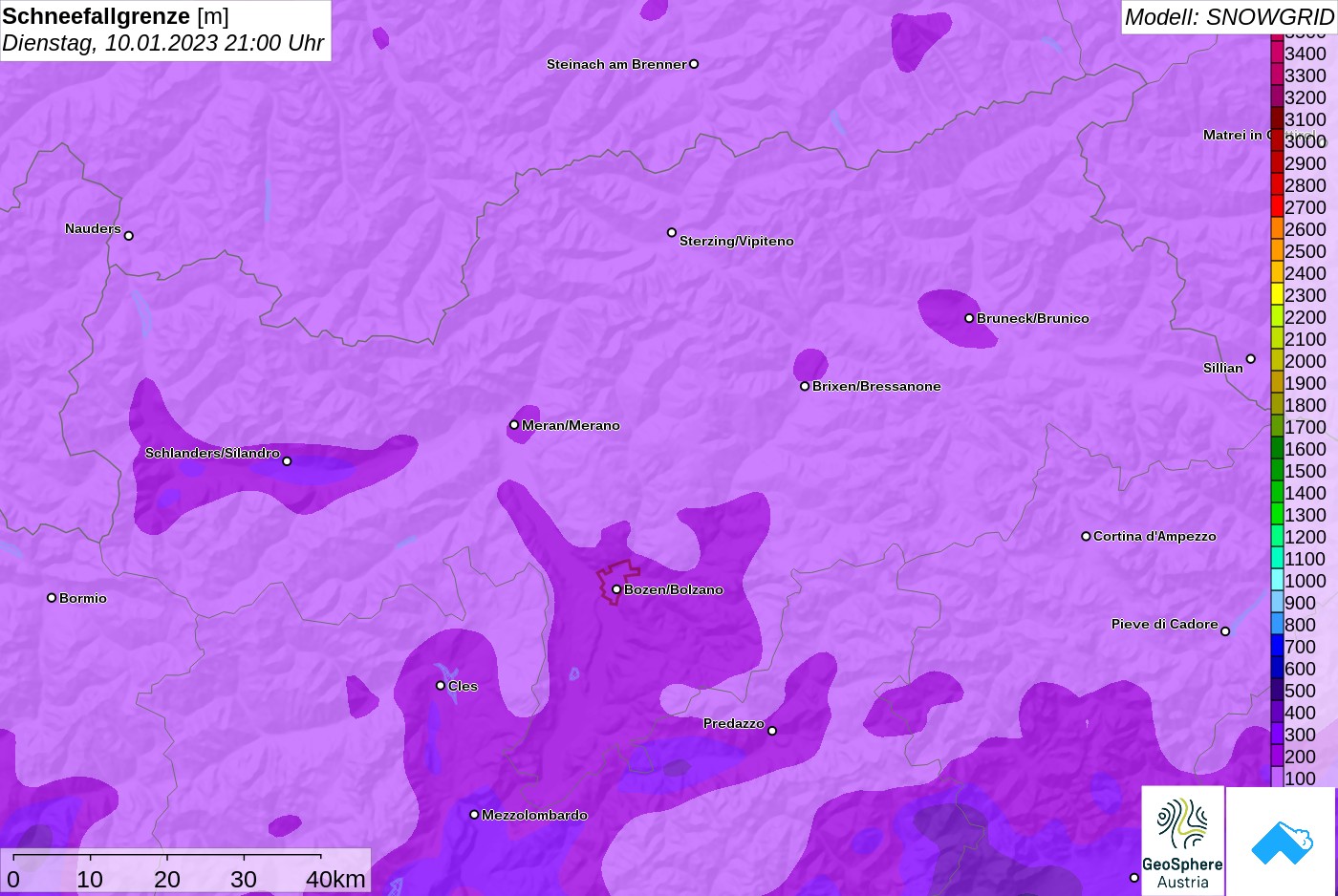Click the 1500 legend value
Image resolution: width=1338 pixels, height=896 pixels.
pyautogui.click(x=1306, y=471)
